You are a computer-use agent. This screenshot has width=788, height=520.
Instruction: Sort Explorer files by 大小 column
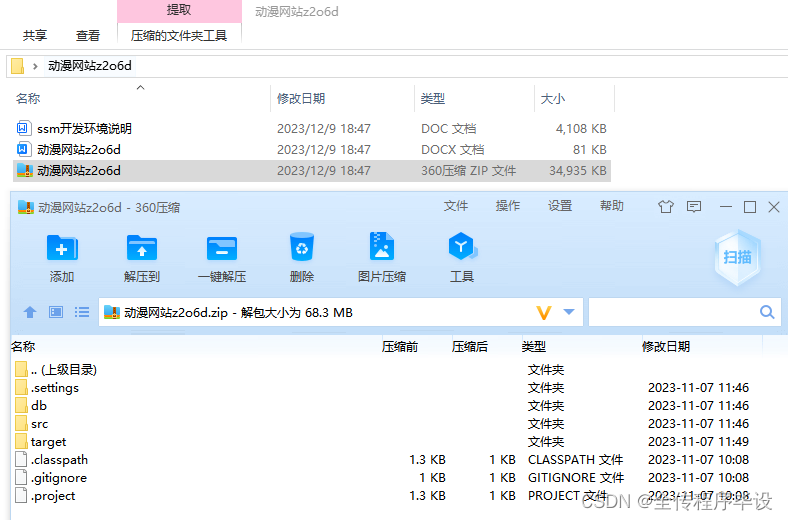552,98
